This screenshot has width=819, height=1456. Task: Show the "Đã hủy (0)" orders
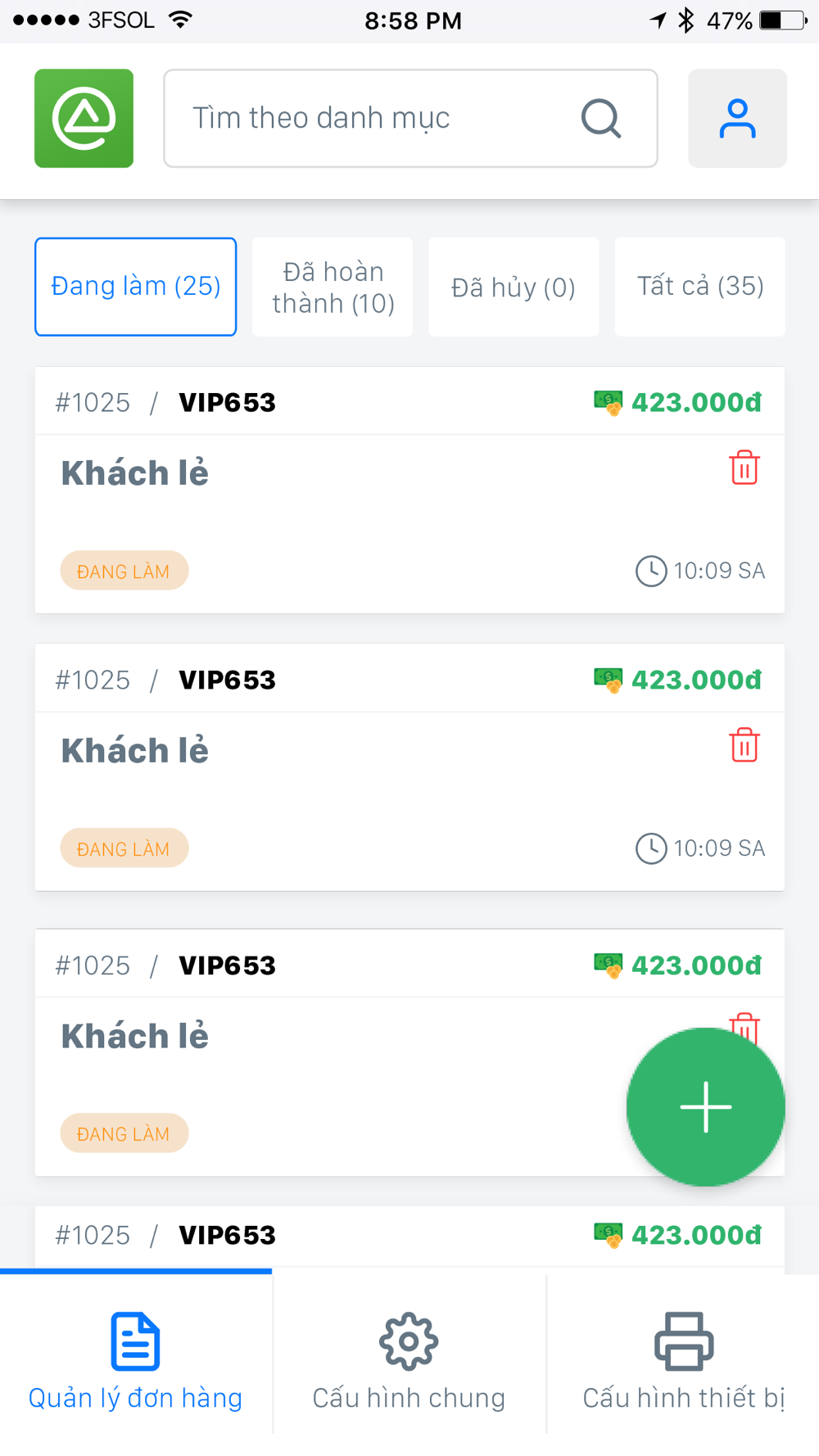tap(514, 287)
